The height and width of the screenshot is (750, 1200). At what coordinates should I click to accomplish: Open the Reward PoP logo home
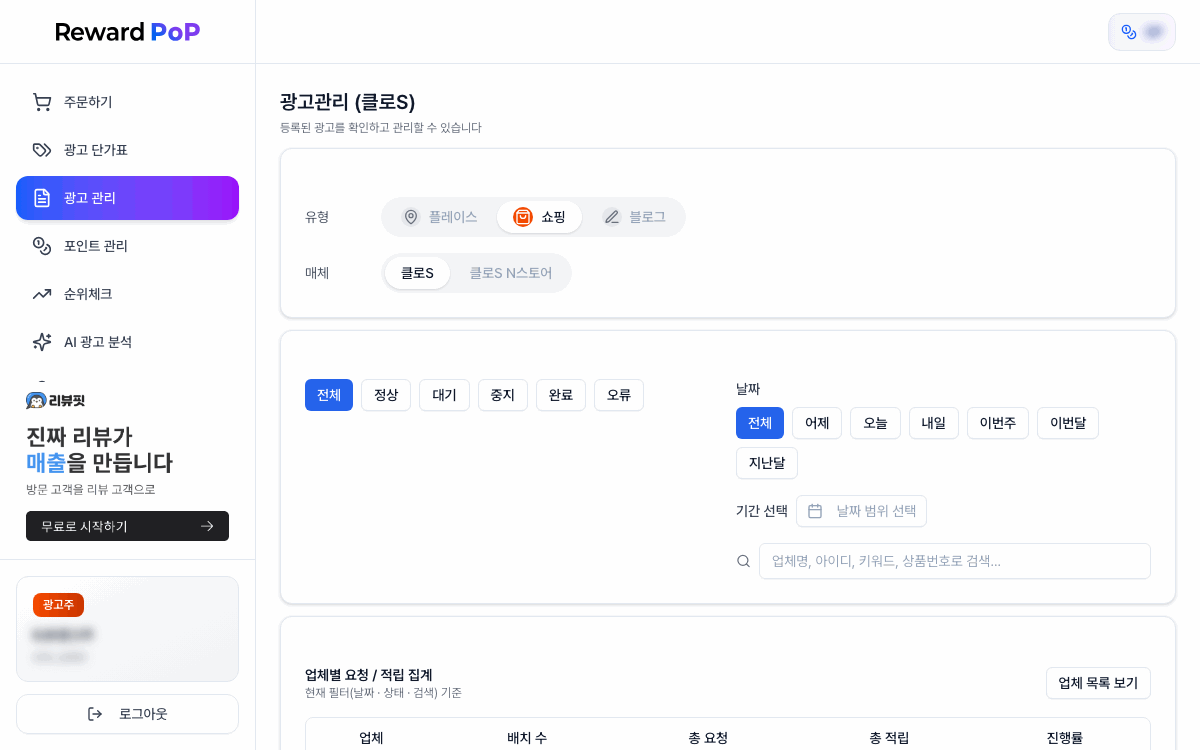[128, 32]
